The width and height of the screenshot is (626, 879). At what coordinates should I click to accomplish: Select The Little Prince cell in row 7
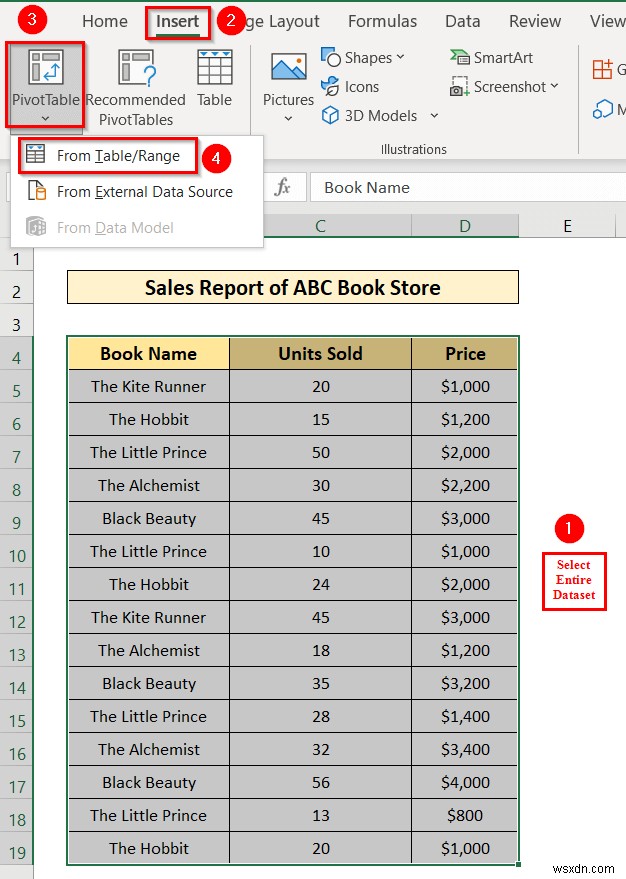coord(149,452)
